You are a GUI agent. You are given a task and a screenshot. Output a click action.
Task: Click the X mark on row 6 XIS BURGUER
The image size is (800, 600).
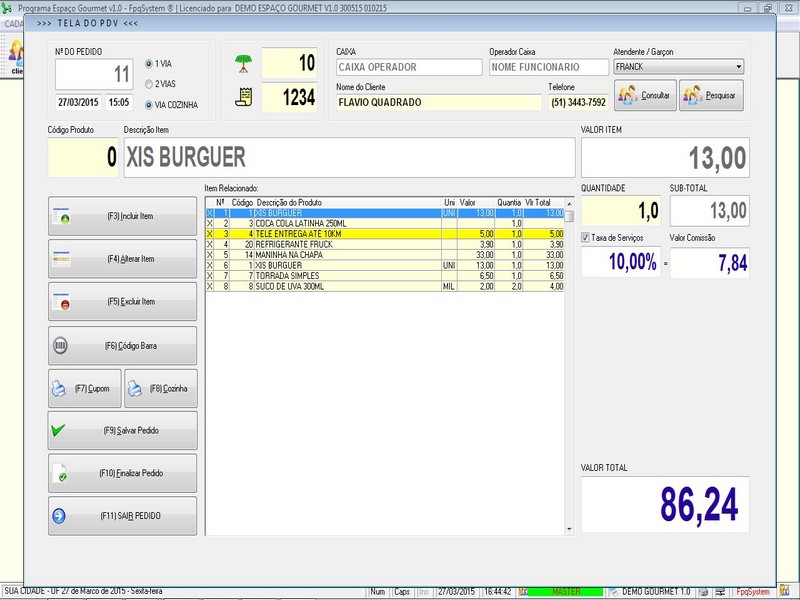tap(210, 265)
